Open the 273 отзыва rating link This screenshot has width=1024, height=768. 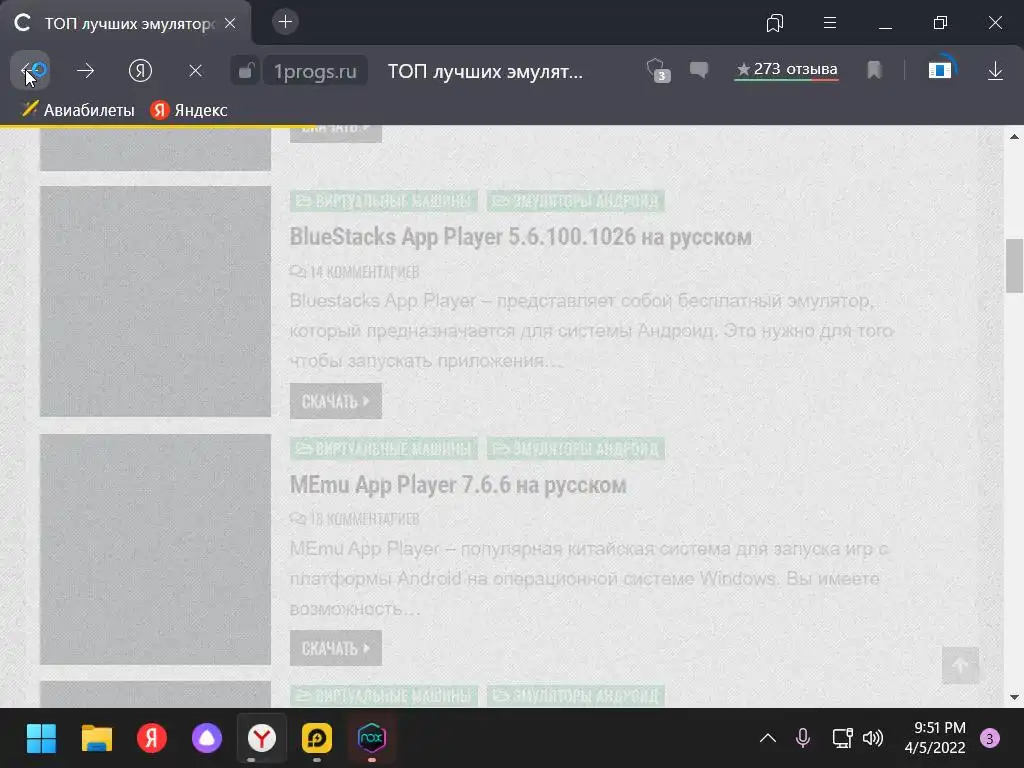coord(786,70)
